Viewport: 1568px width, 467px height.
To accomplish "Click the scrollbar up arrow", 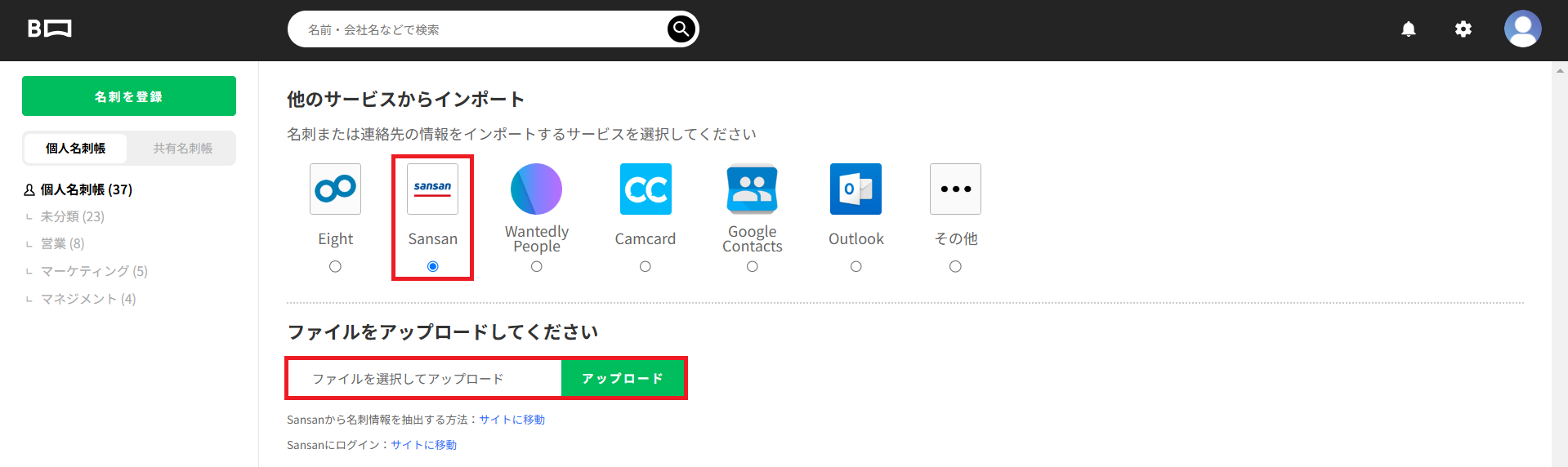I will [x=1560, y=70].
